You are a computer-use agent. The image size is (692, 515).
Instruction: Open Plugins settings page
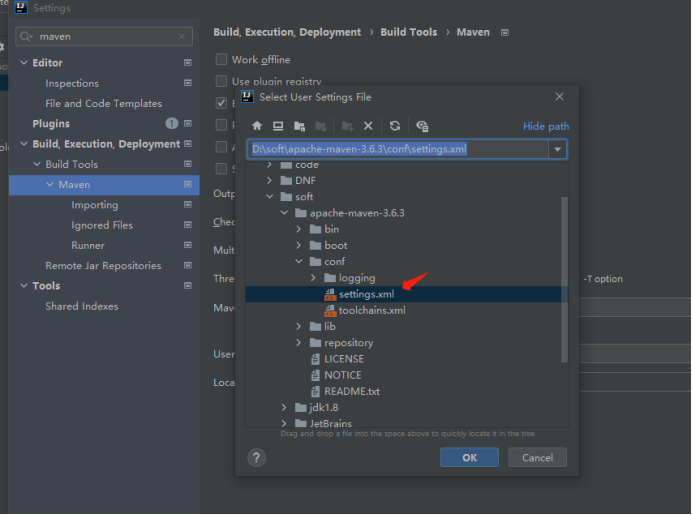[51, 124]
